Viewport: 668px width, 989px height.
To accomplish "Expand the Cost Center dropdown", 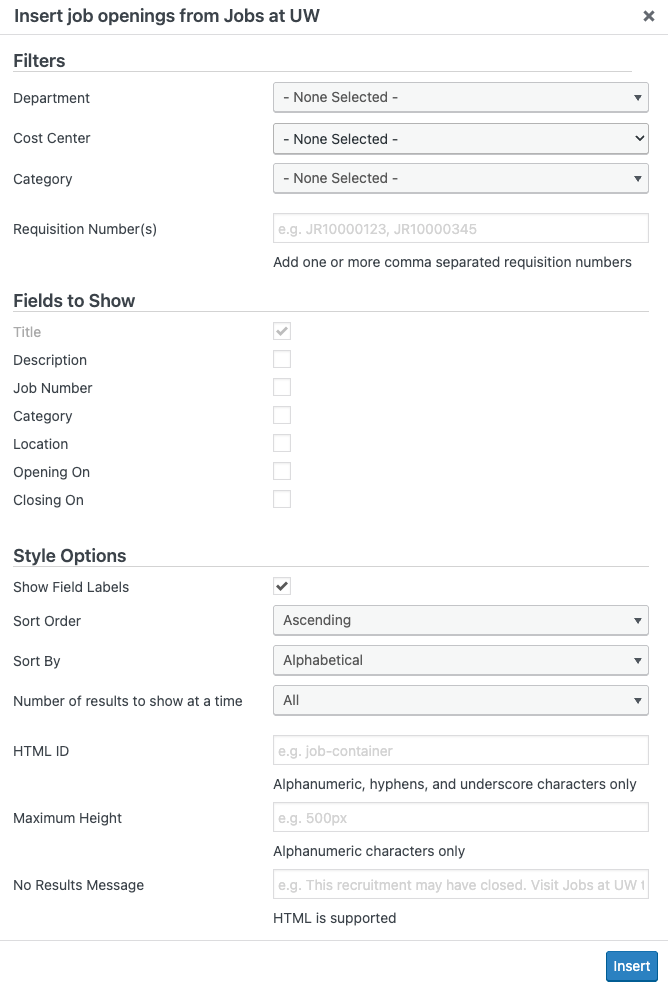I will click(x=460, y=139).
